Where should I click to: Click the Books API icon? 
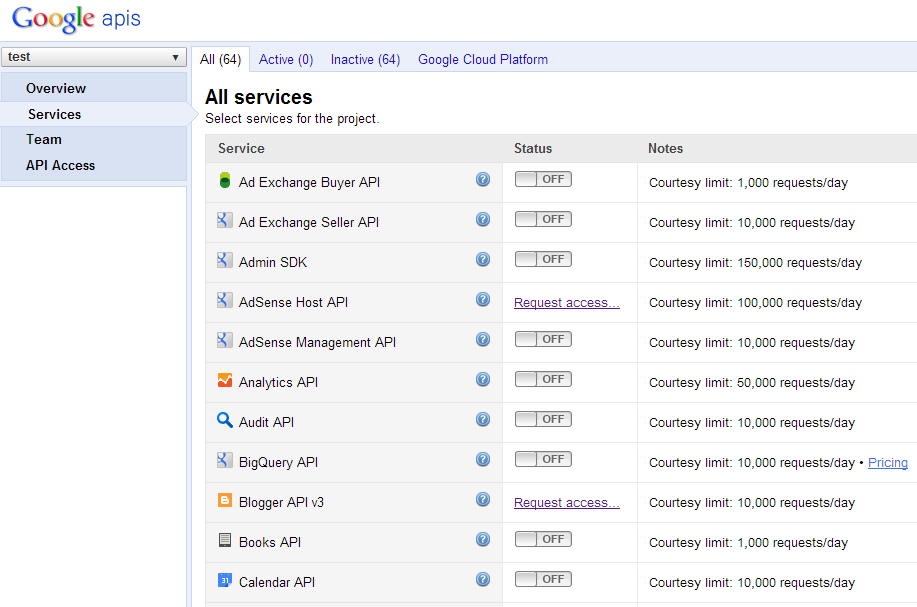pyautogui.click(x=225, y=541)
